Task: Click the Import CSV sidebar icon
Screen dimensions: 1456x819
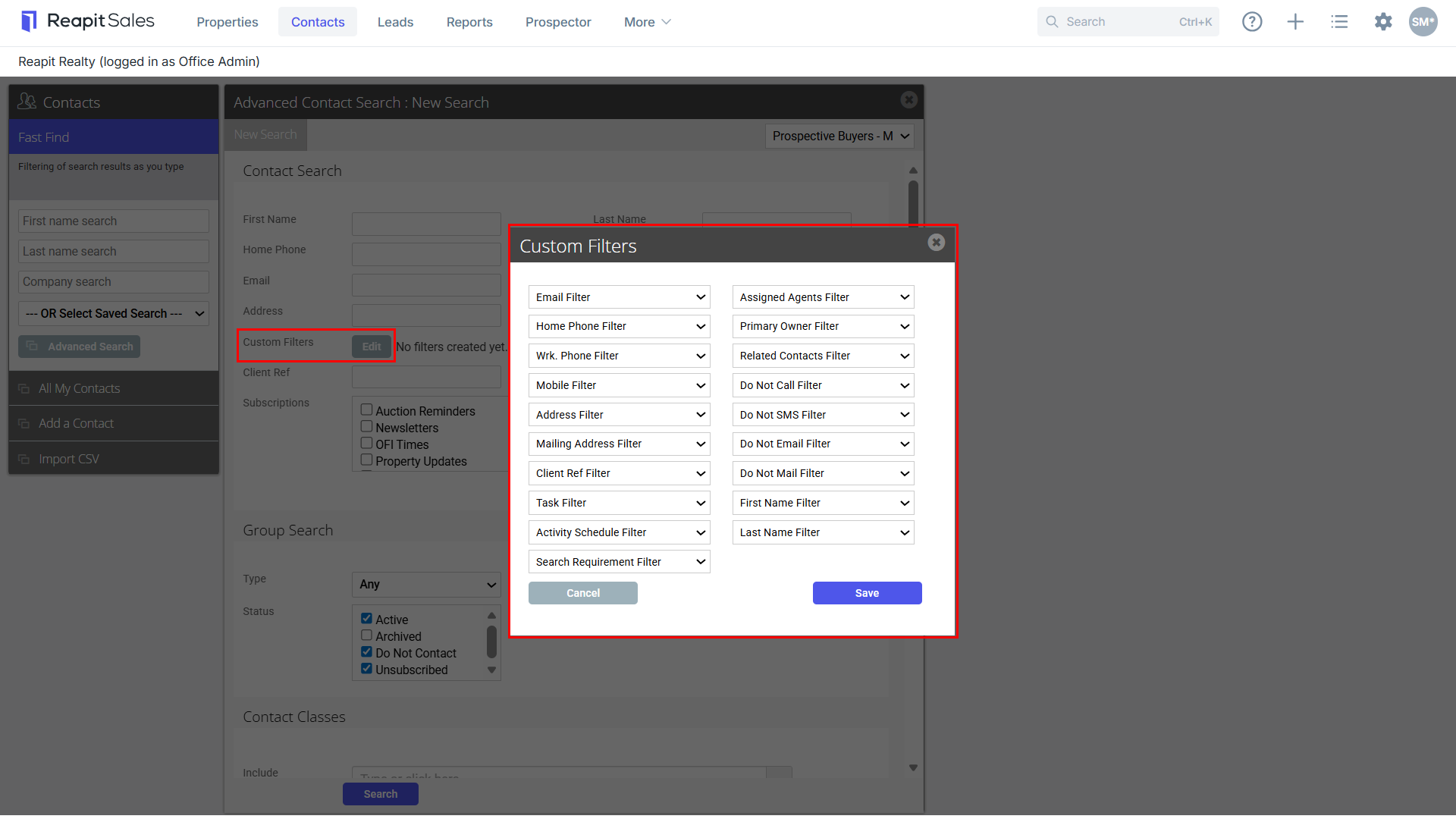Action: pos(24,460)
